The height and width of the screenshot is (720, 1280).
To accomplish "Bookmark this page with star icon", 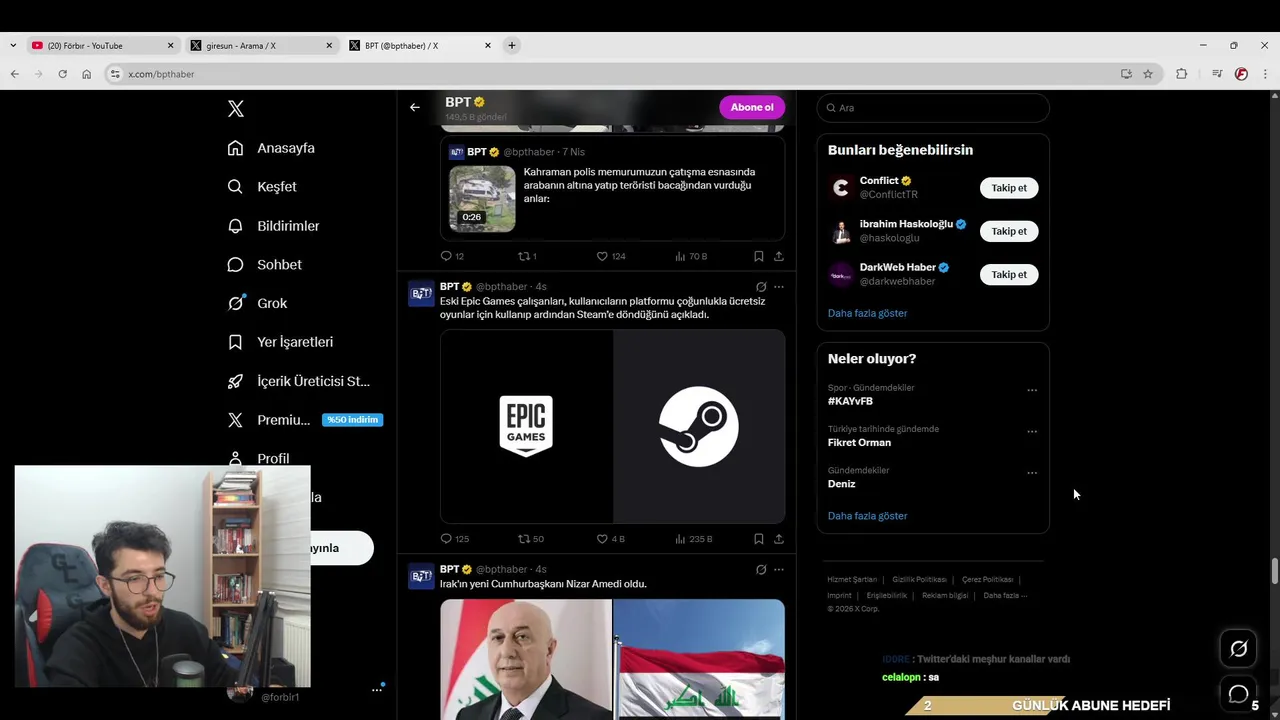I will 1148,74.
